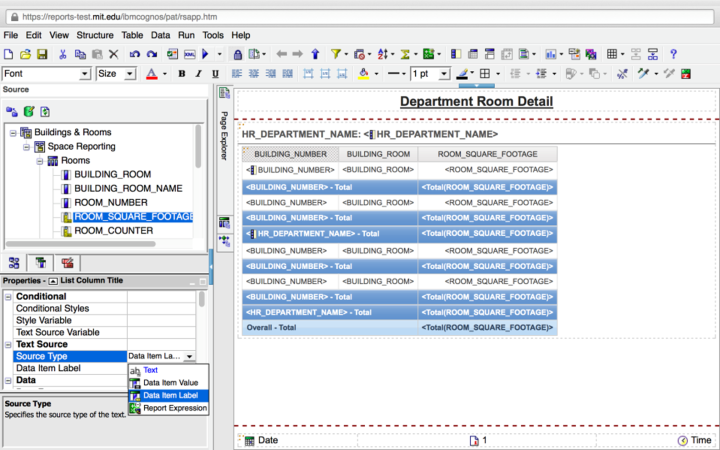Click the lock page objects icon
This screenshot has width=720, height=450.
point(237,54)
